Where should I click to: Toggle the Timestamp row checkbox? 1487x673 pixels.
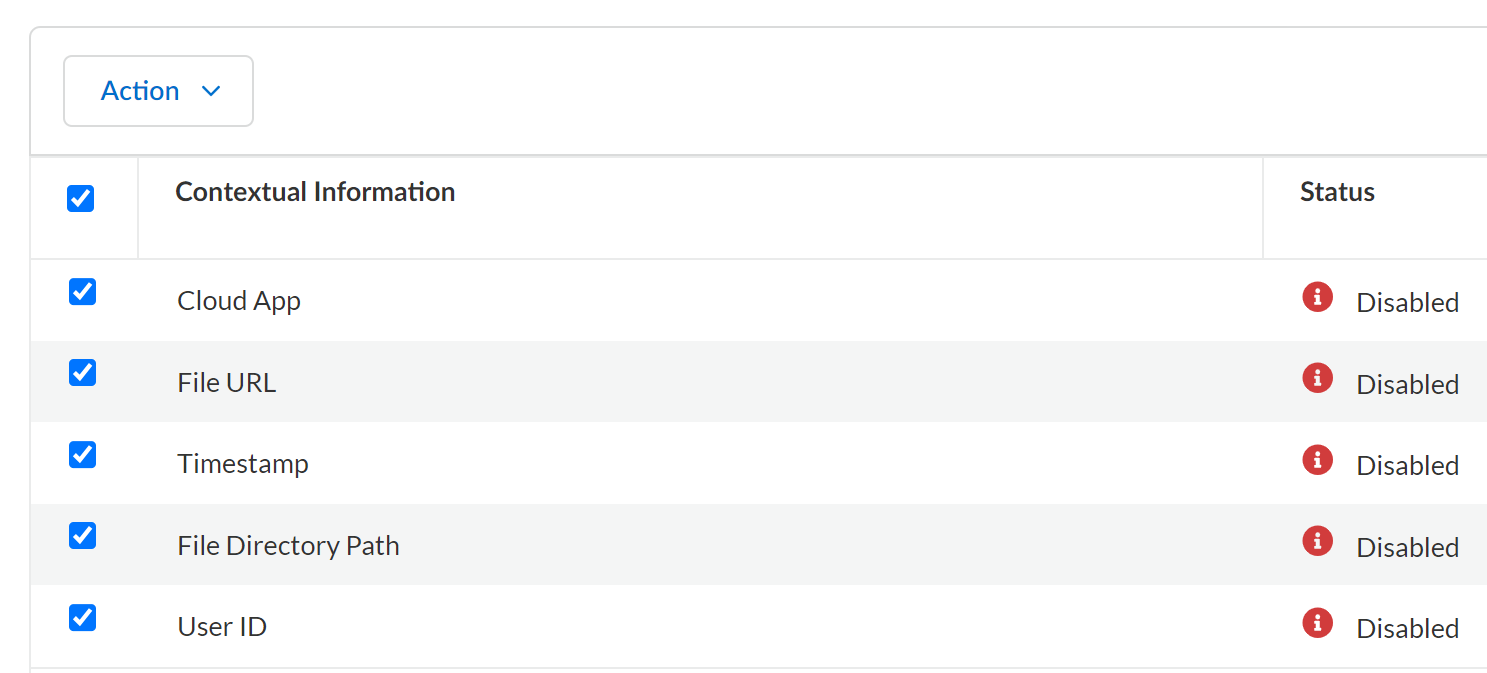[x=82, y=455]
